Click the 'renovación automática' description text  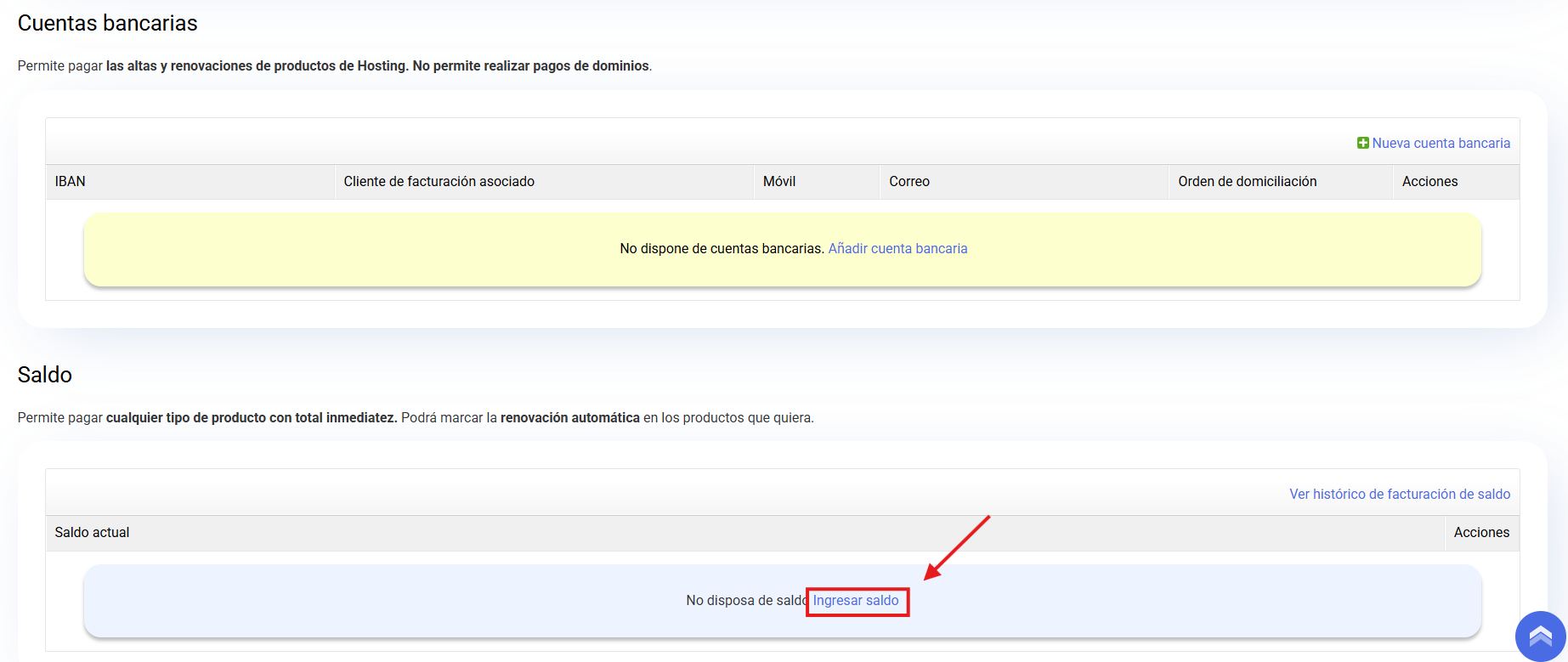click(569, 418)
